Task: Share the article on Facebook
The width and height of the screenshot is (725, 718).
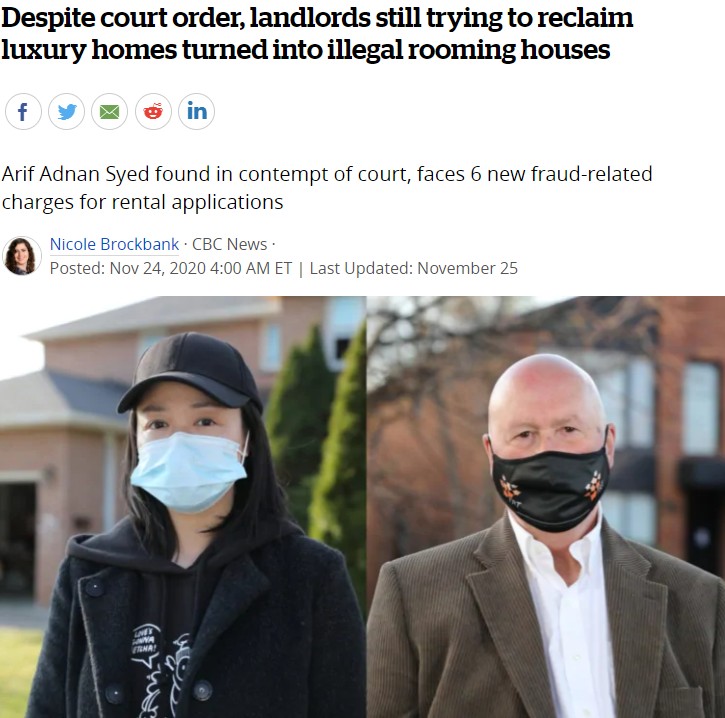Action: pos(23,111)
